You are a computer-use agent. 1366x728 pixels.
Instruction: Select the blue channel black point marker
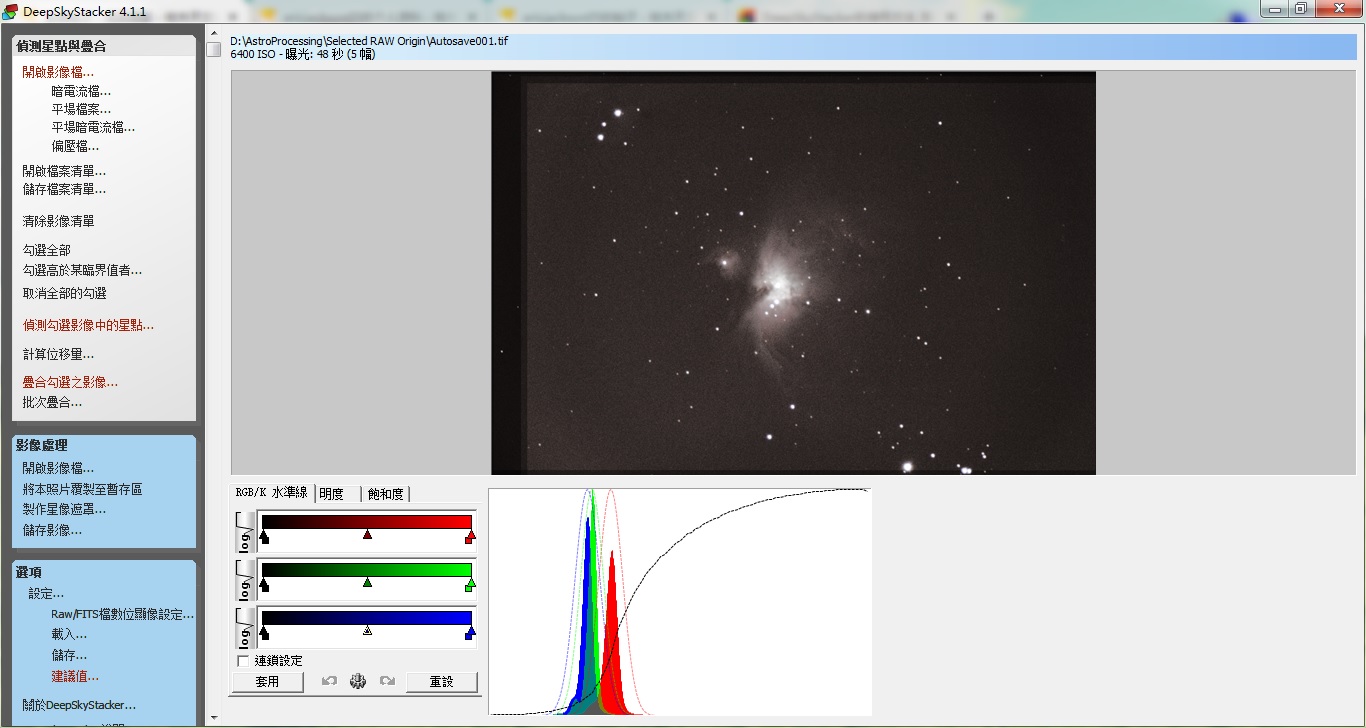pyautogui.click(x=264, y=632)
